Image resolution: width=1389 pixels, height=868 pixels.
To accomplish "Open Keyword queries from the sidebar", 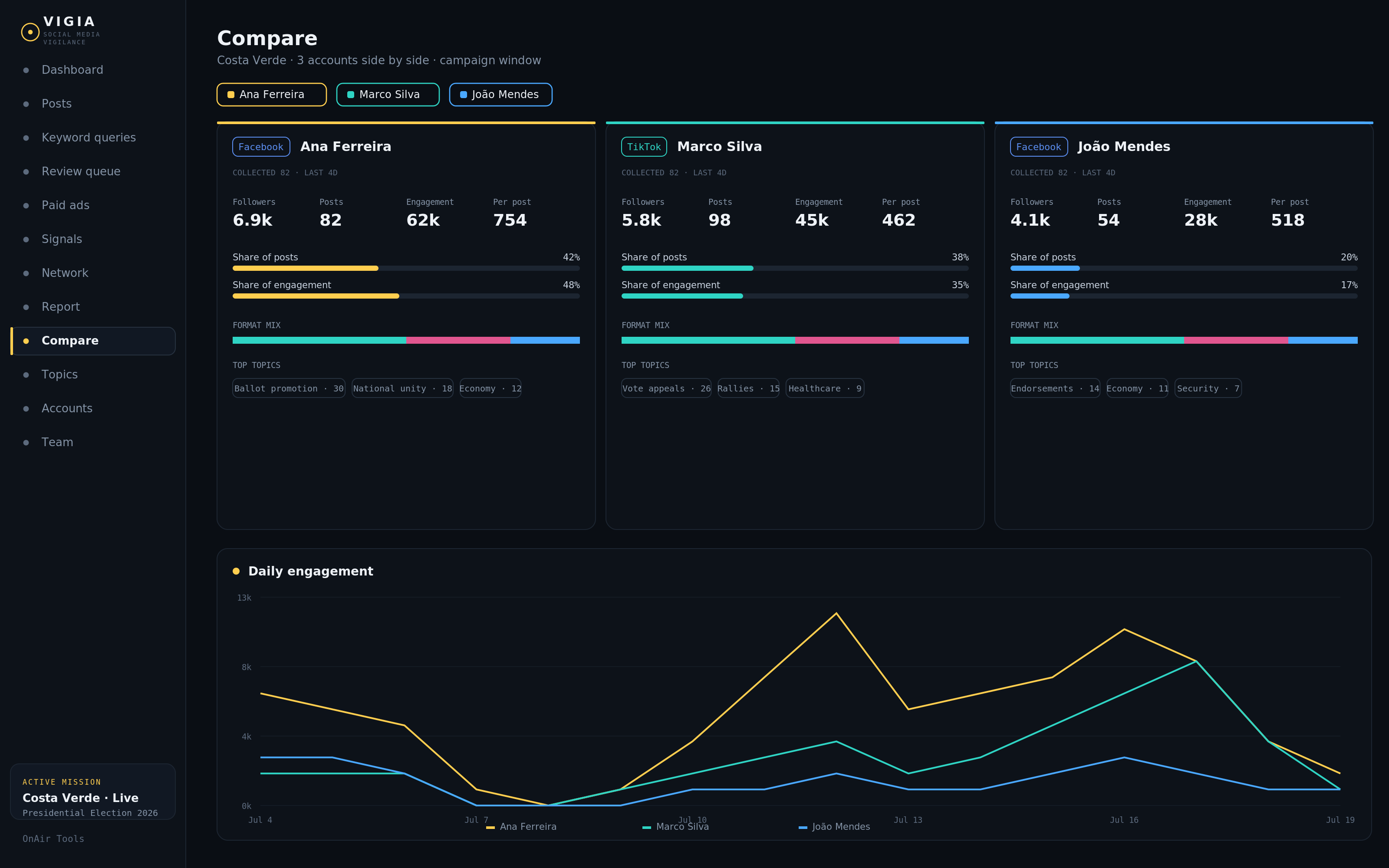I will [93, 138].
